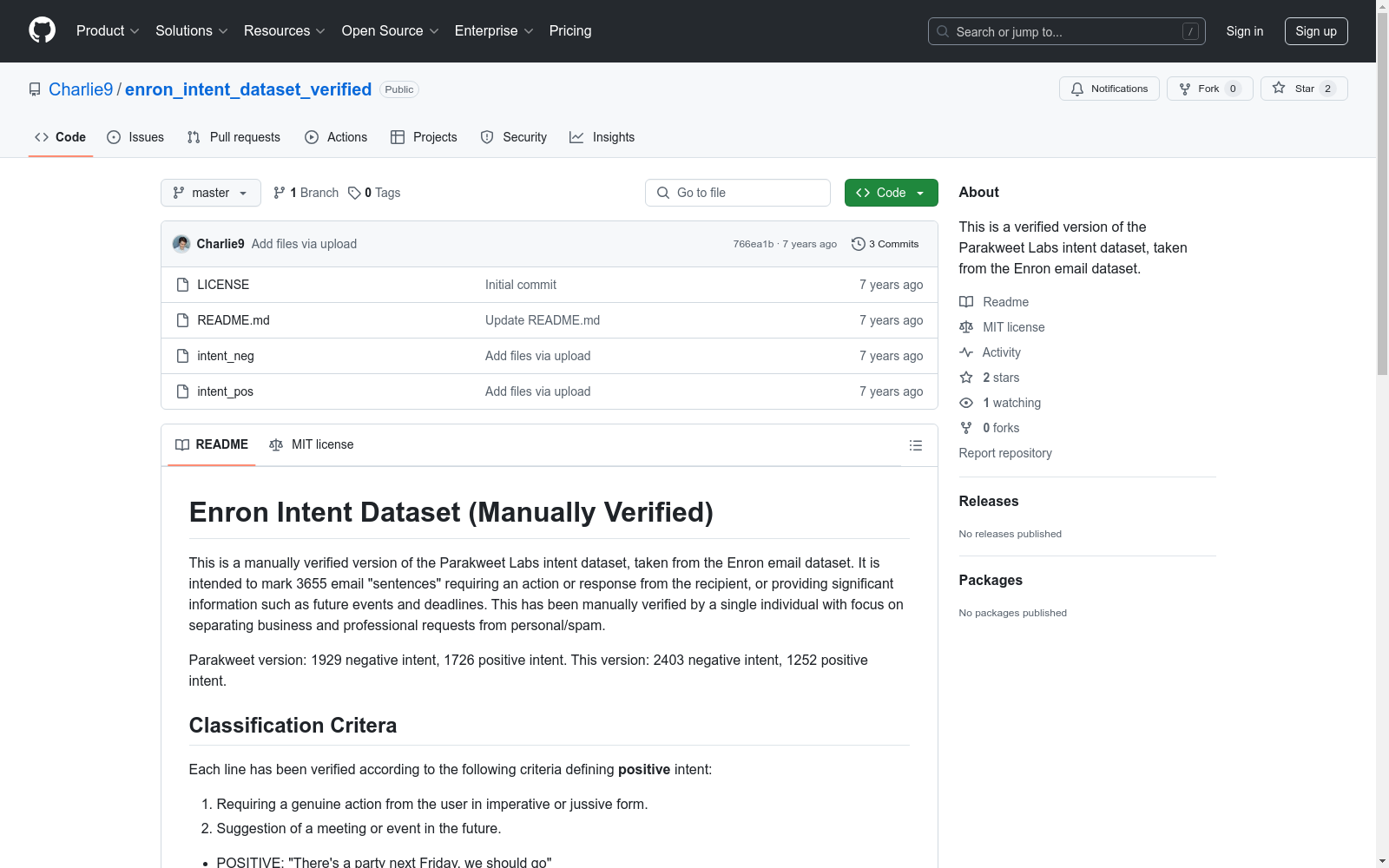This screenshot has width=1389, height=868.
Task: Click the intent_pos file icon
Action: click(x=182, y=391)
